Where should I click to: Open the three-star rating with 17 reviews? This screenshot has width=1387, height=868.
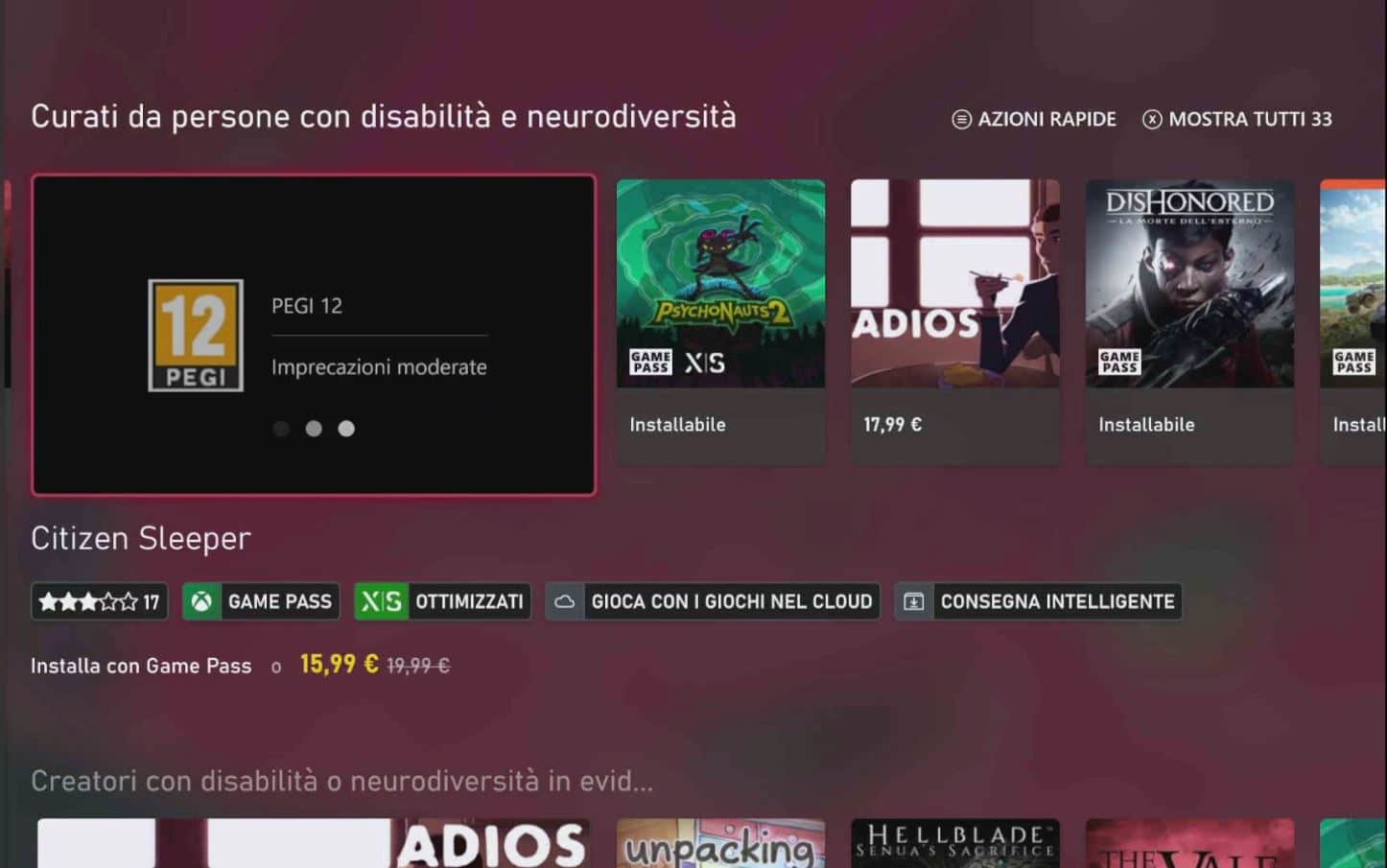100,601
